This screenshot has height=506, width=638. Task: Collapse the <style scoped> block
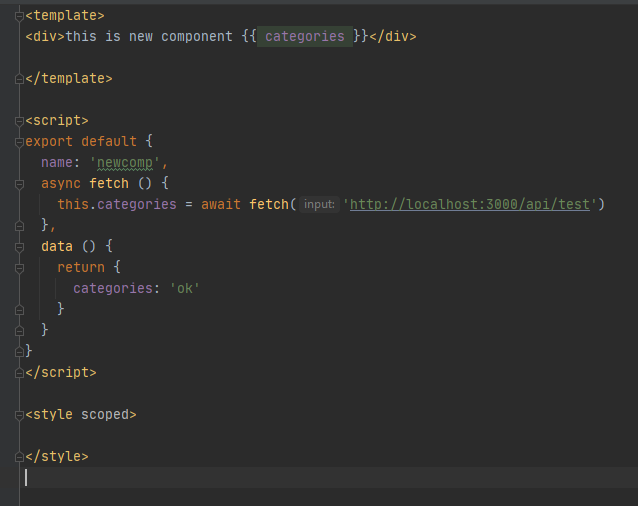19,415
